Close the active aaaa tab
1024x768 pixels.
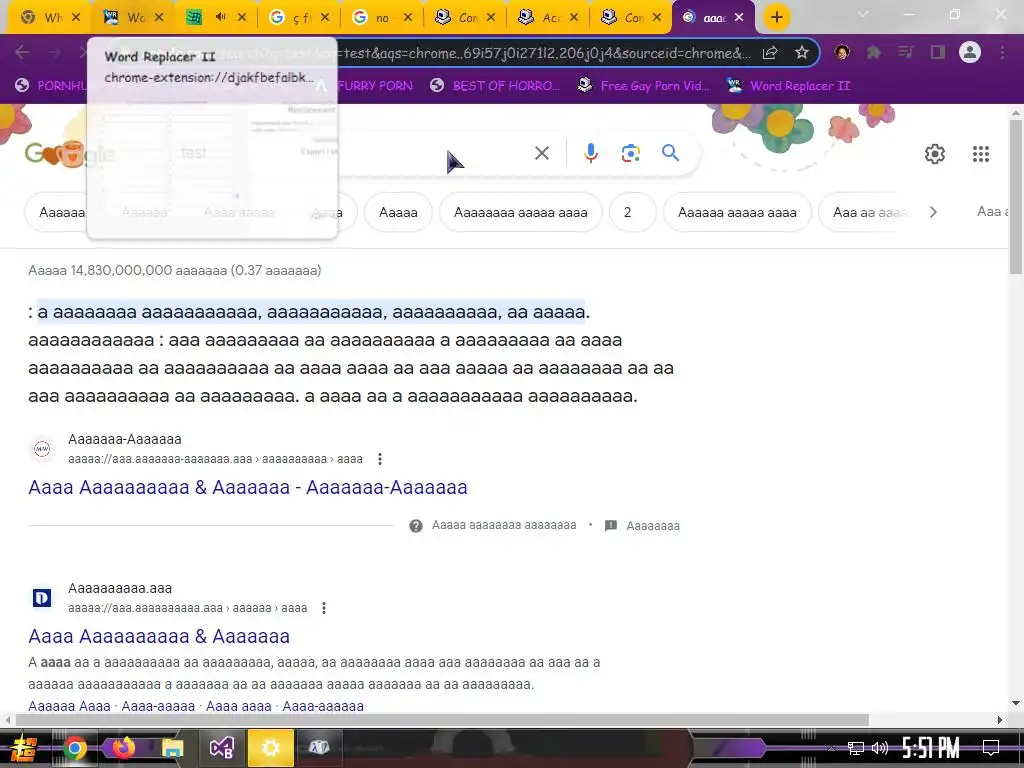tap(739, 18)
